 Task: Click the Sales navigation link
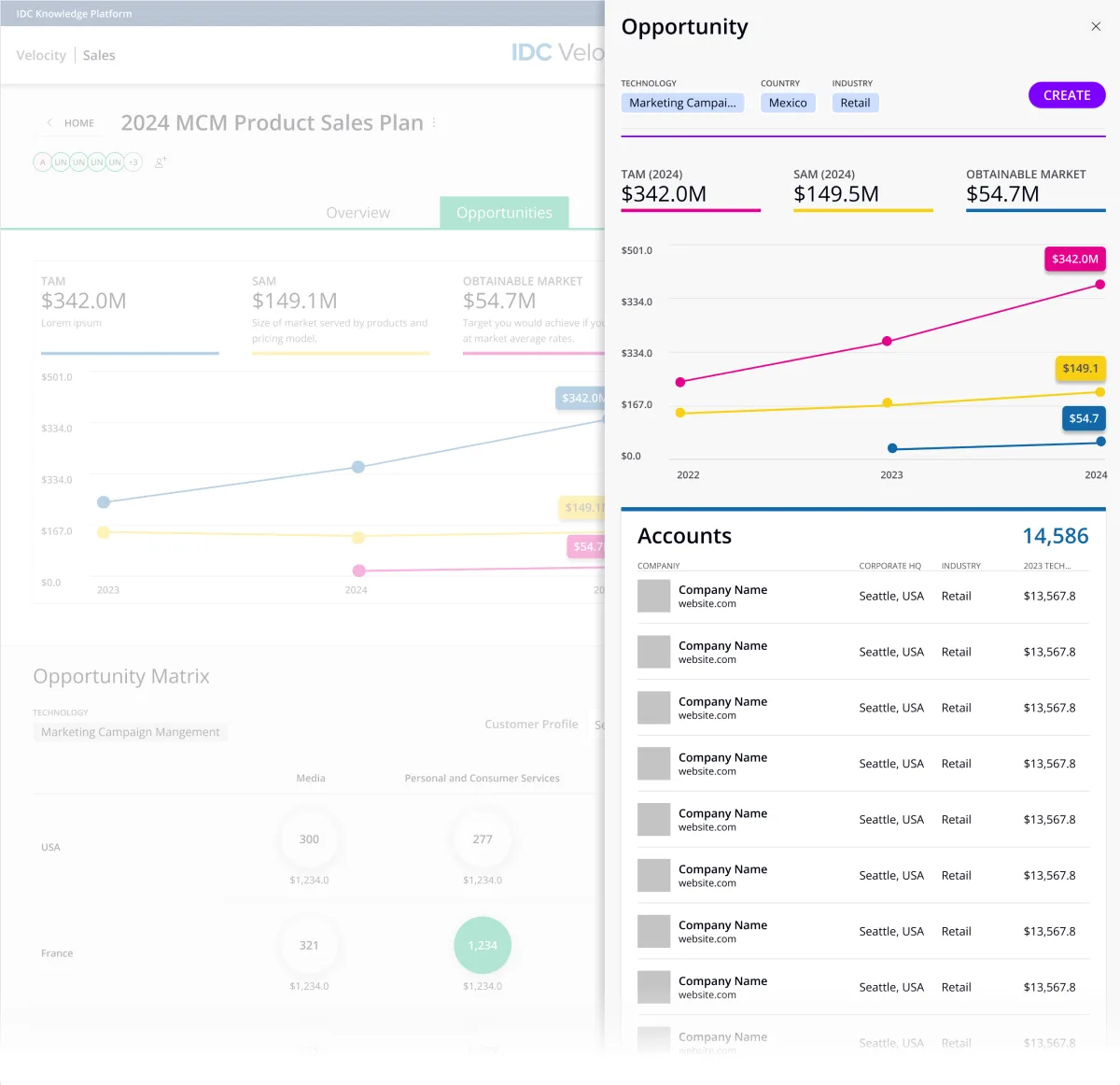pos(99,55)
